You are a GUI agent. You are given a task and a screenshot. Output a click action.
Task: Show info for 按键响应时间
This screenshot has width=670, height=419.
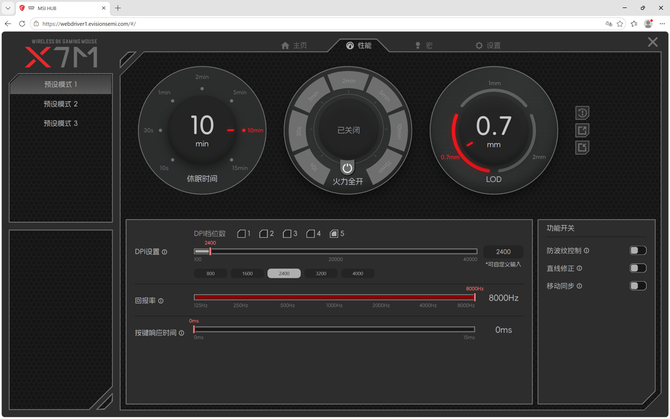click(181, 333)
